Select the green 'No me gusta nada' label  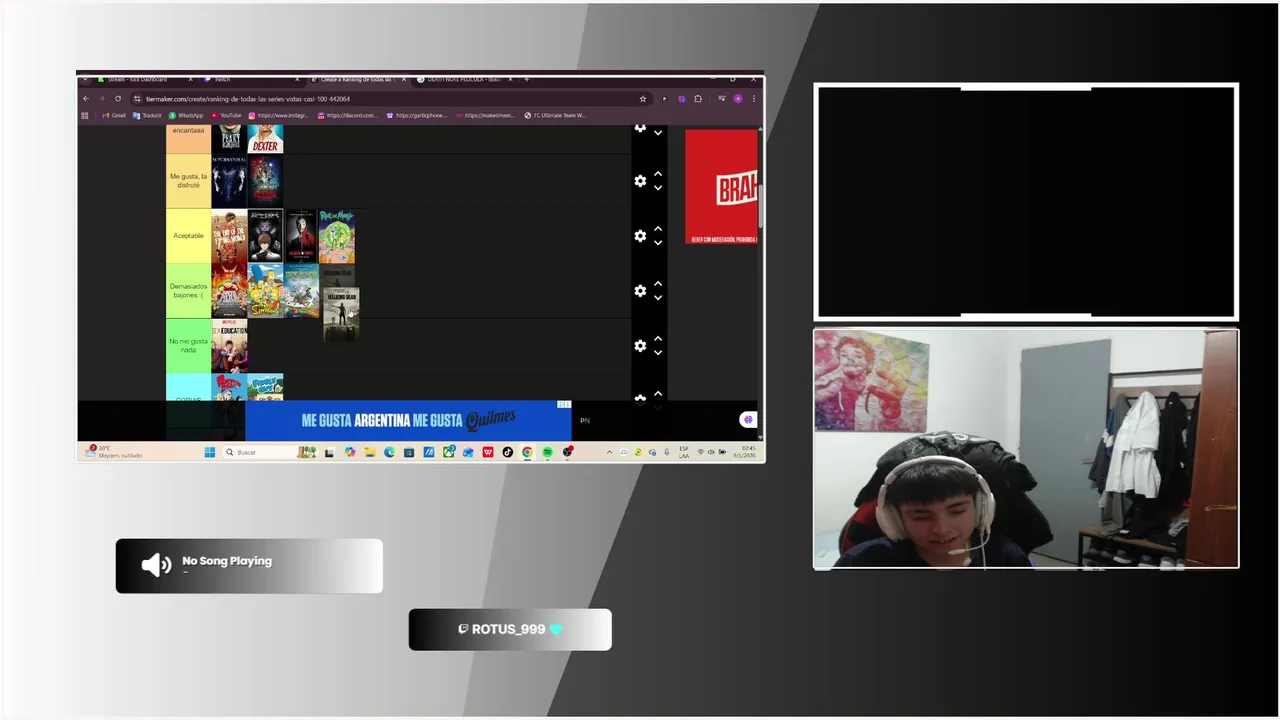click(188, 346)
